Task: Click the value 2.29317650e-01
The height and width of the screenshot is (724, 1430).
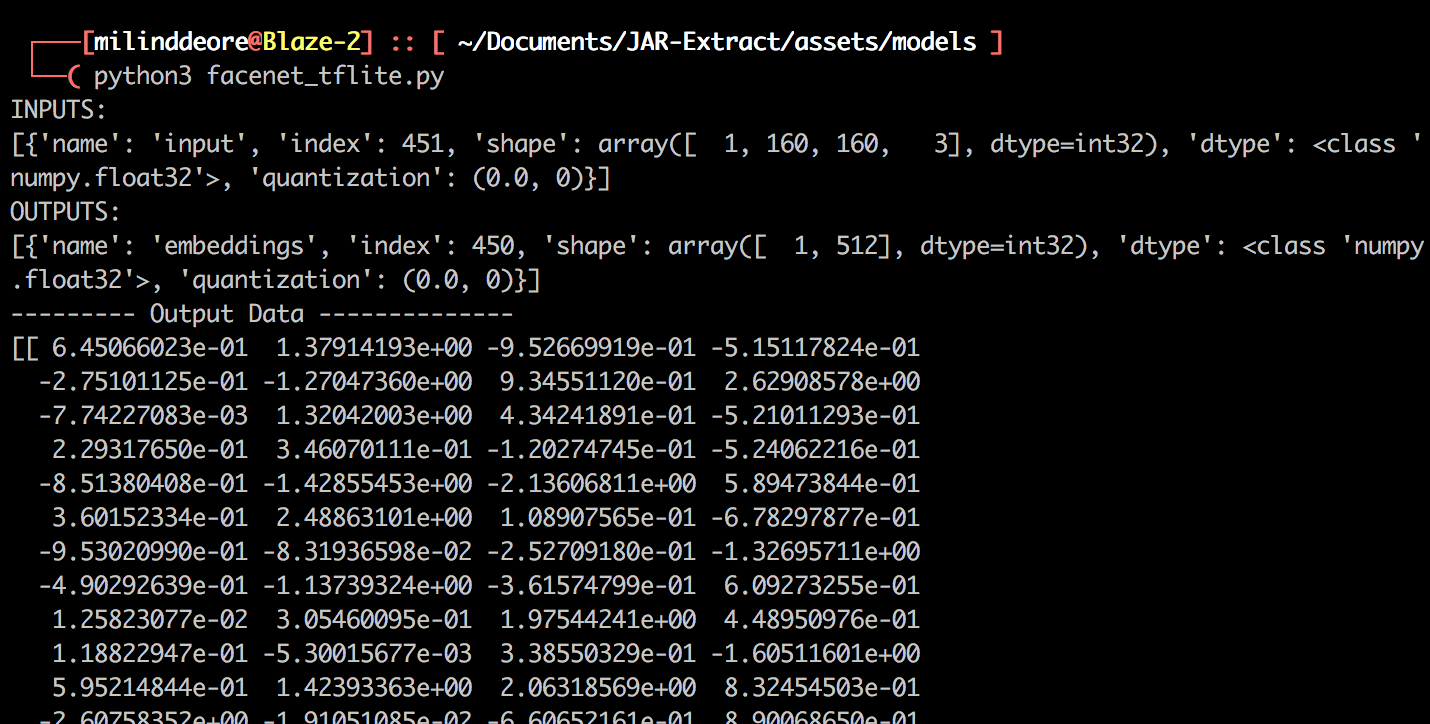Action: [150, 450]
